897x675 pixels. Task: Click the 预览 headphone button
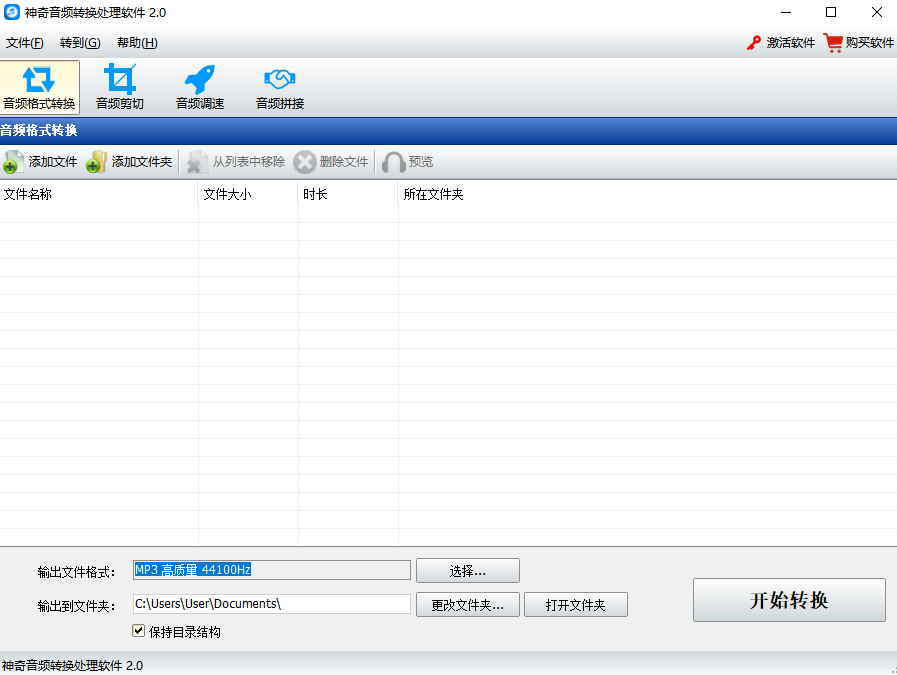[408, 162]
